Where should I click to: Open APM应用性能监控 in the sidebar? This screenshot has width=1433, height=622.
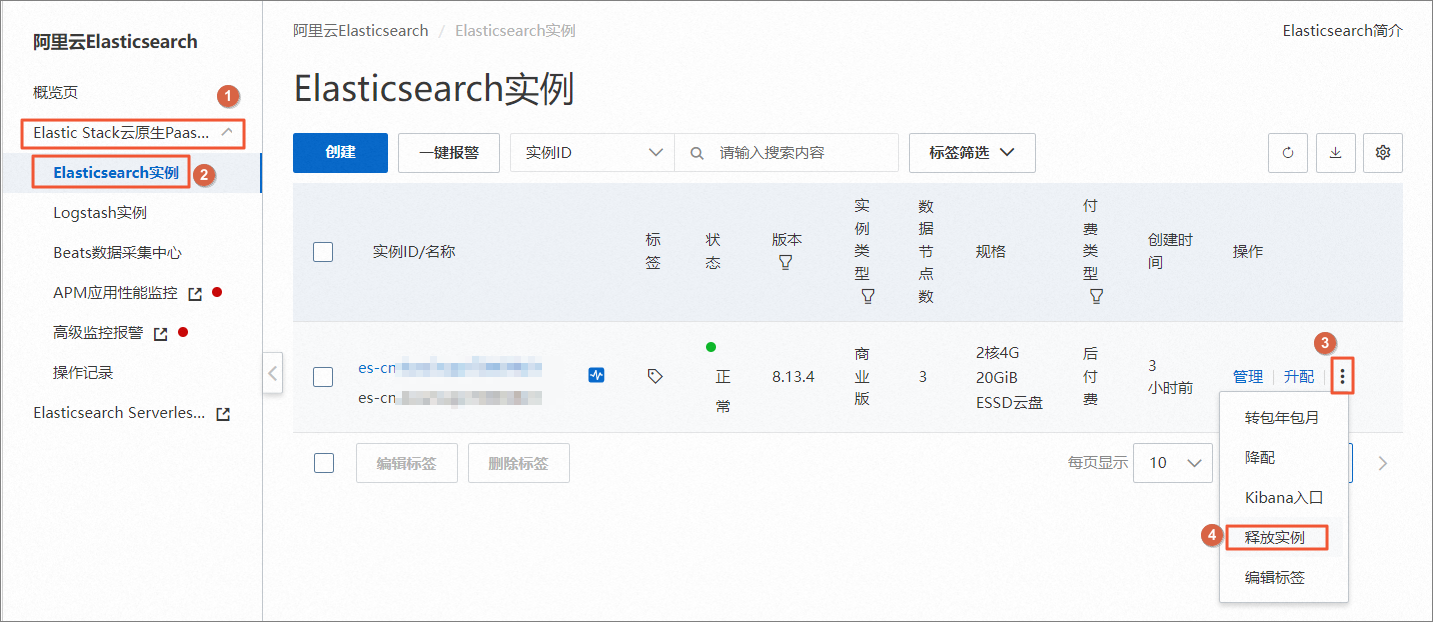pos(116,293)
